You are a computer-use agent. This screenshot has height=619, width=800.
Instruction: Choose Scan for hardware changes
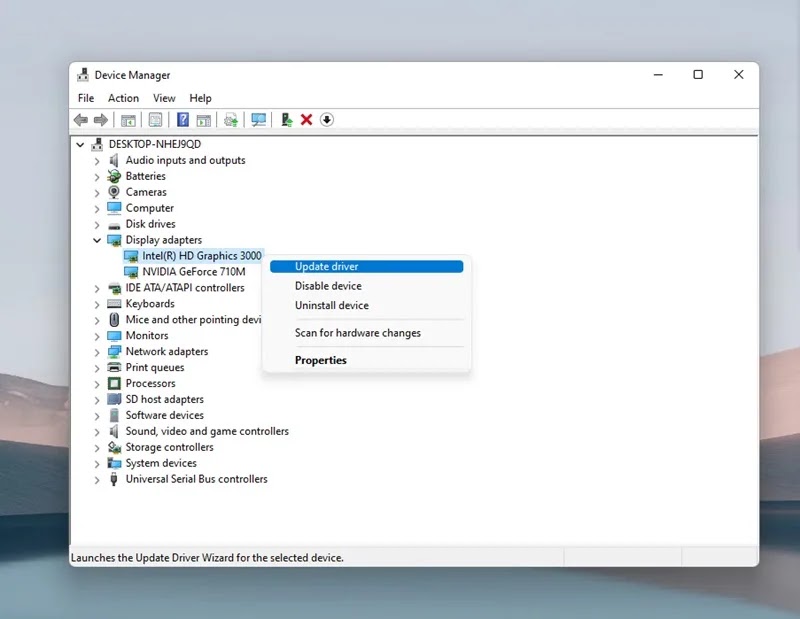(x=366, y=333)
